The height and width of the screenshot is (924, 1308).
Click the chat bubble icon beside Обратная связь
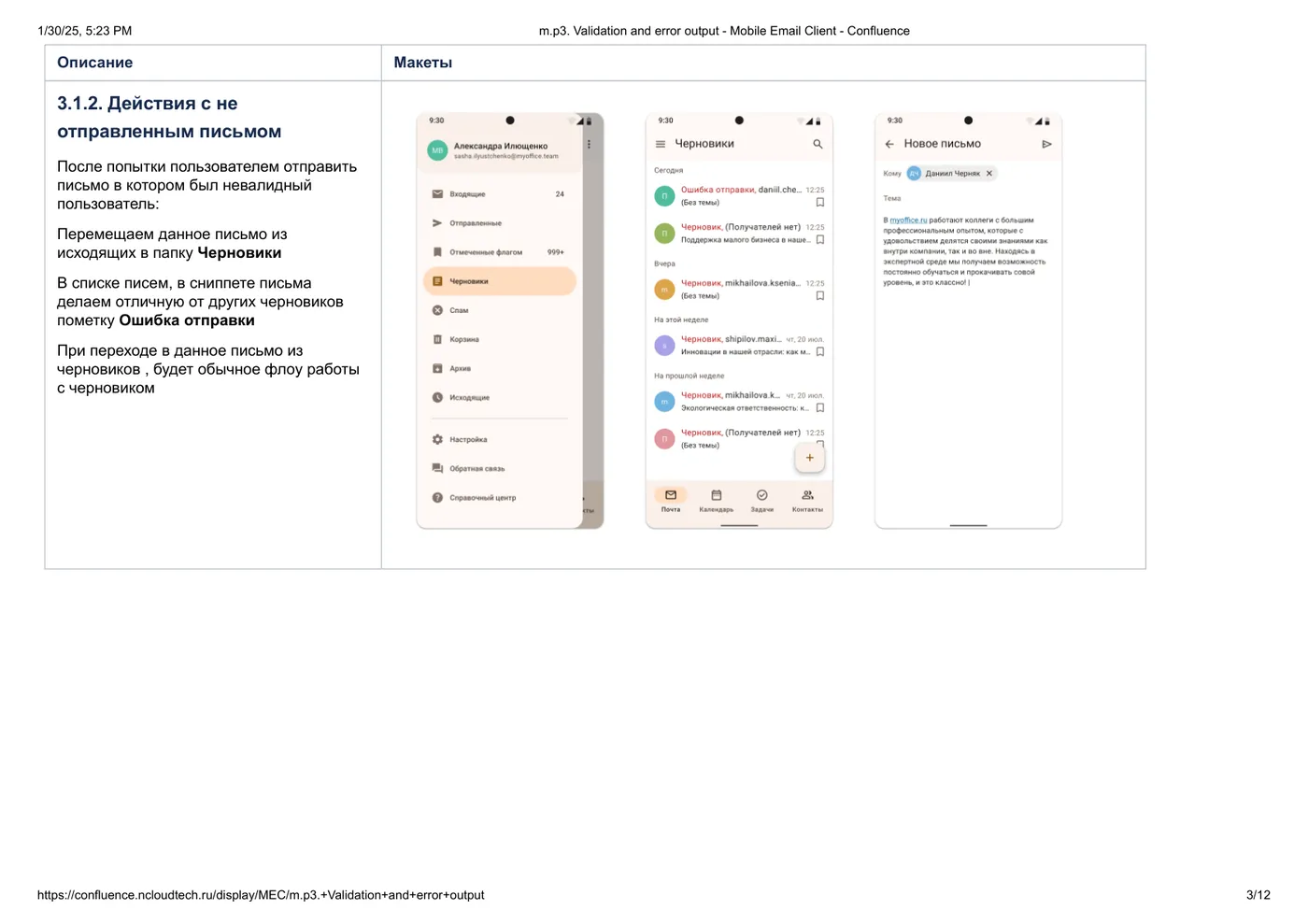pyautogui.click(x=437, y=468)
